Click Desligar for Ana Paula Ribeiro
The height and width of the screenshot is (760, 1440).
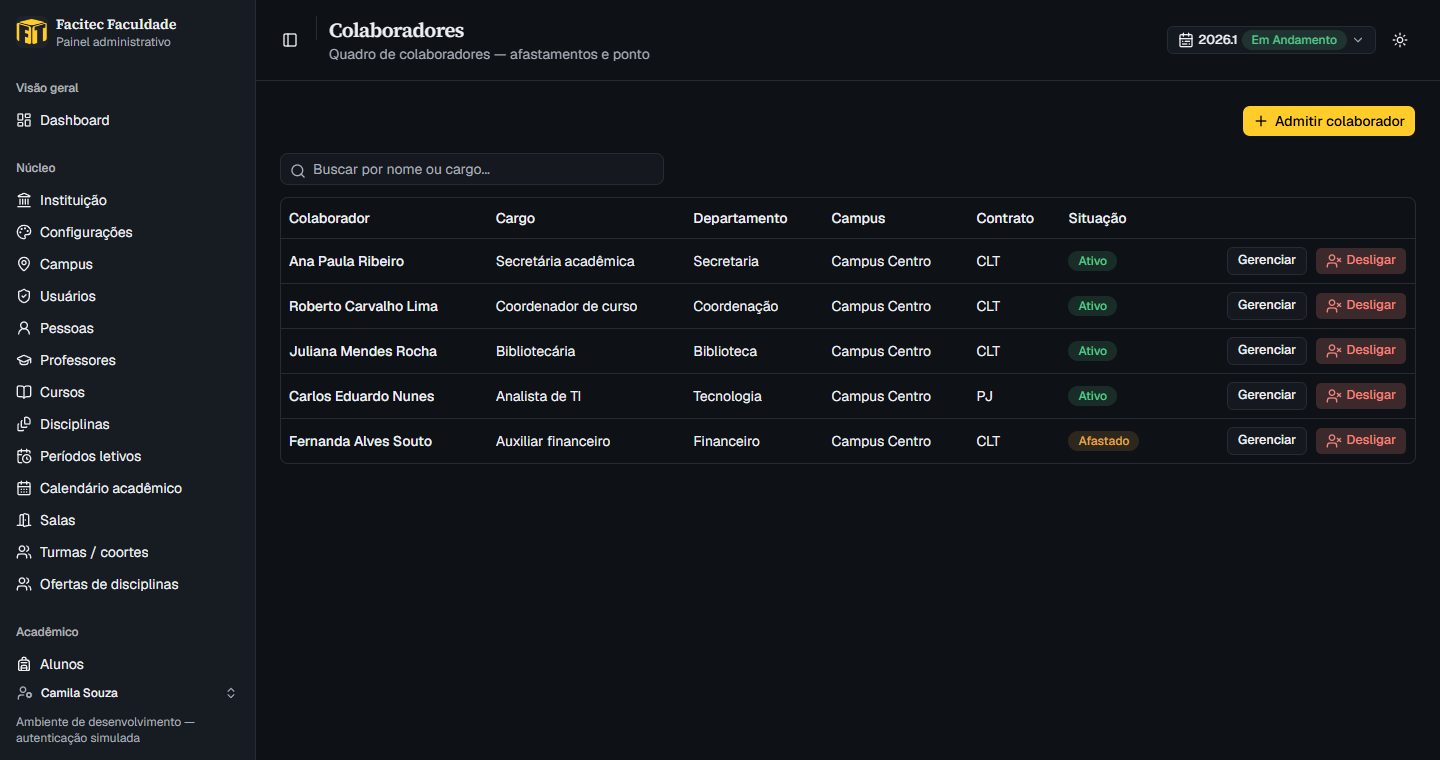pos(1361,261)
